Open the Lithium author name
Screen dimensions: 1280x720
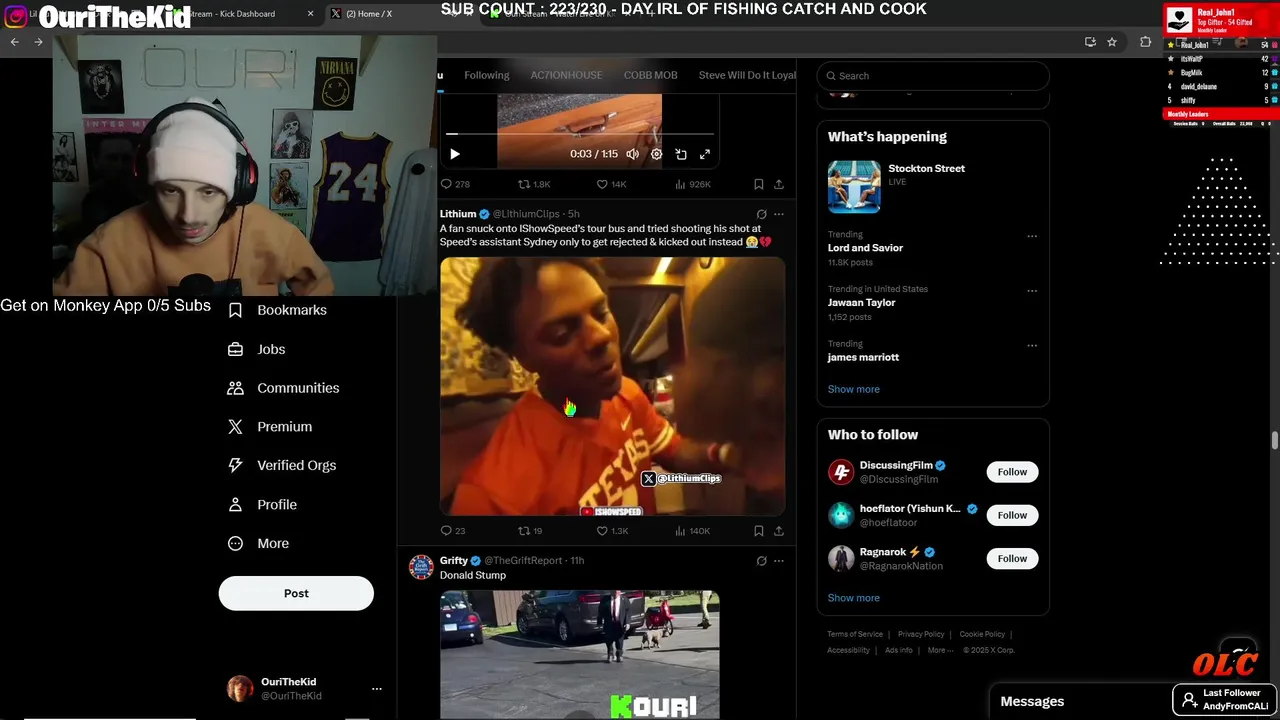[458, 214]
